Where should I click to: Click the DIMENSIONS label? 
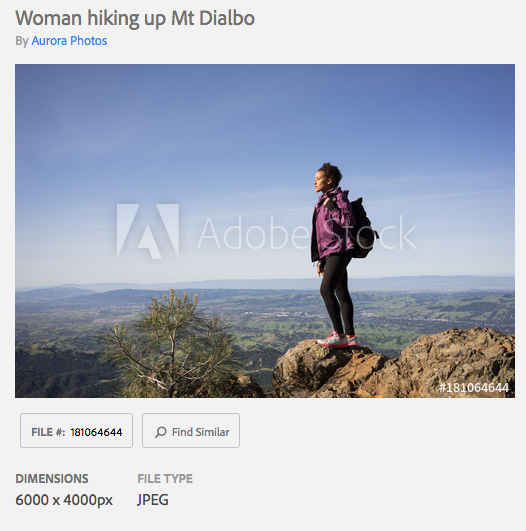pos(52,479)
